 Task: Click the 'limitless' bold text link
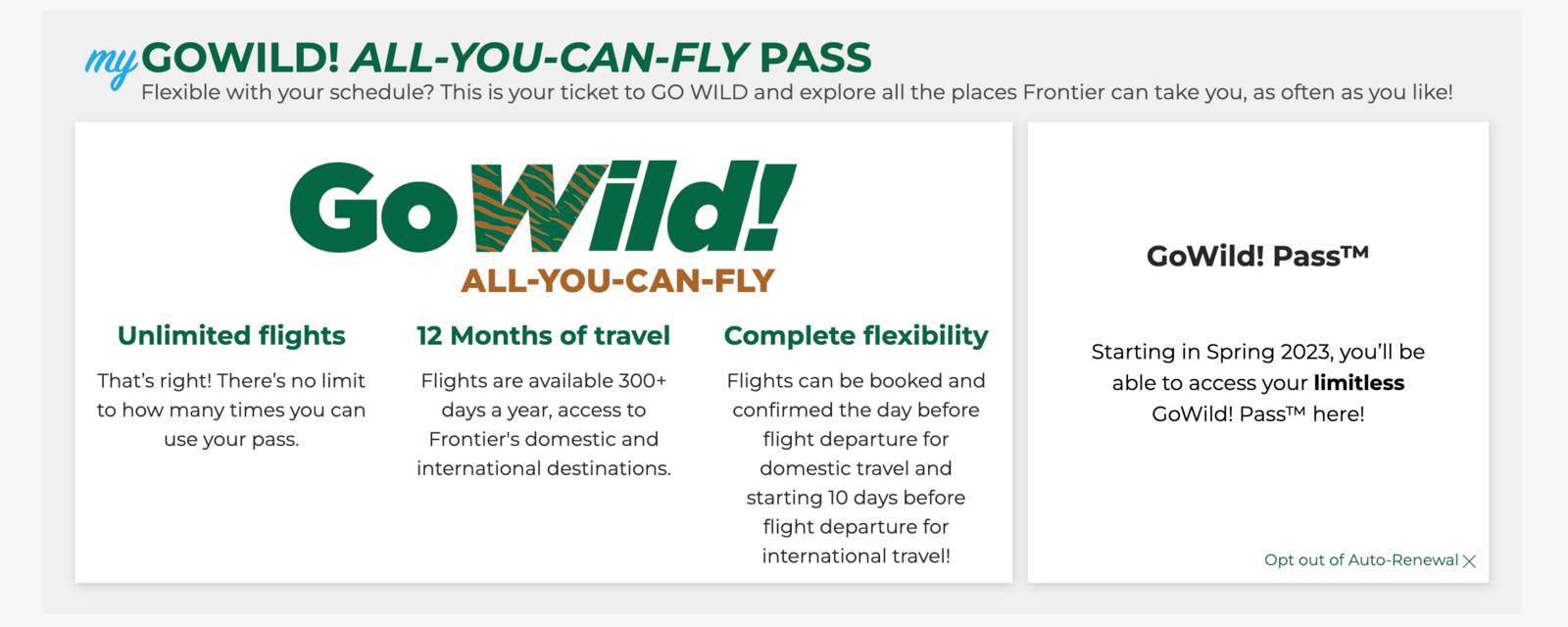point(1358,383)
